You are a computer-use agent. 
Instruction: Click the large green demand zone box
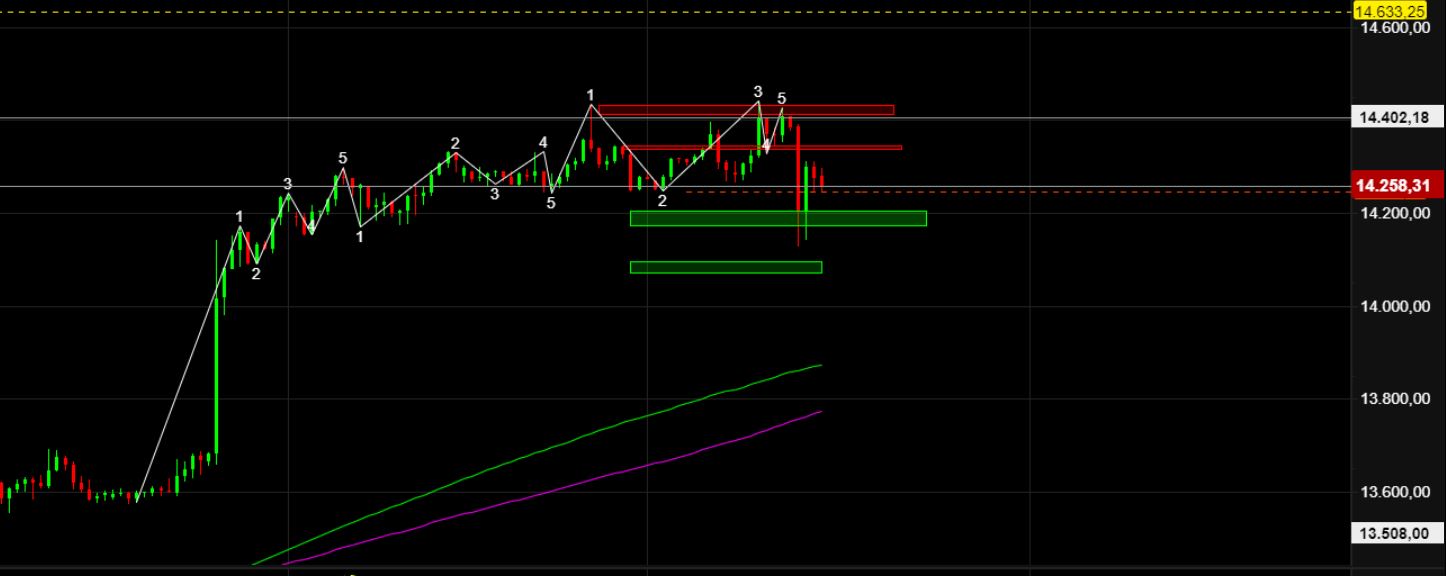coord(778,218)
